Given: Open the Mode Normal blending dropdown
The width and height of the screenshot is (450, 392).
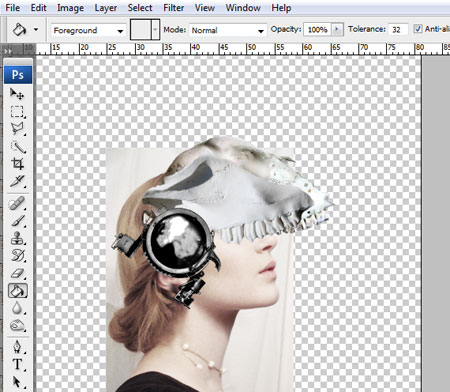Looking at the screenshot, I should pyautogui.click(x=228, y=30).
